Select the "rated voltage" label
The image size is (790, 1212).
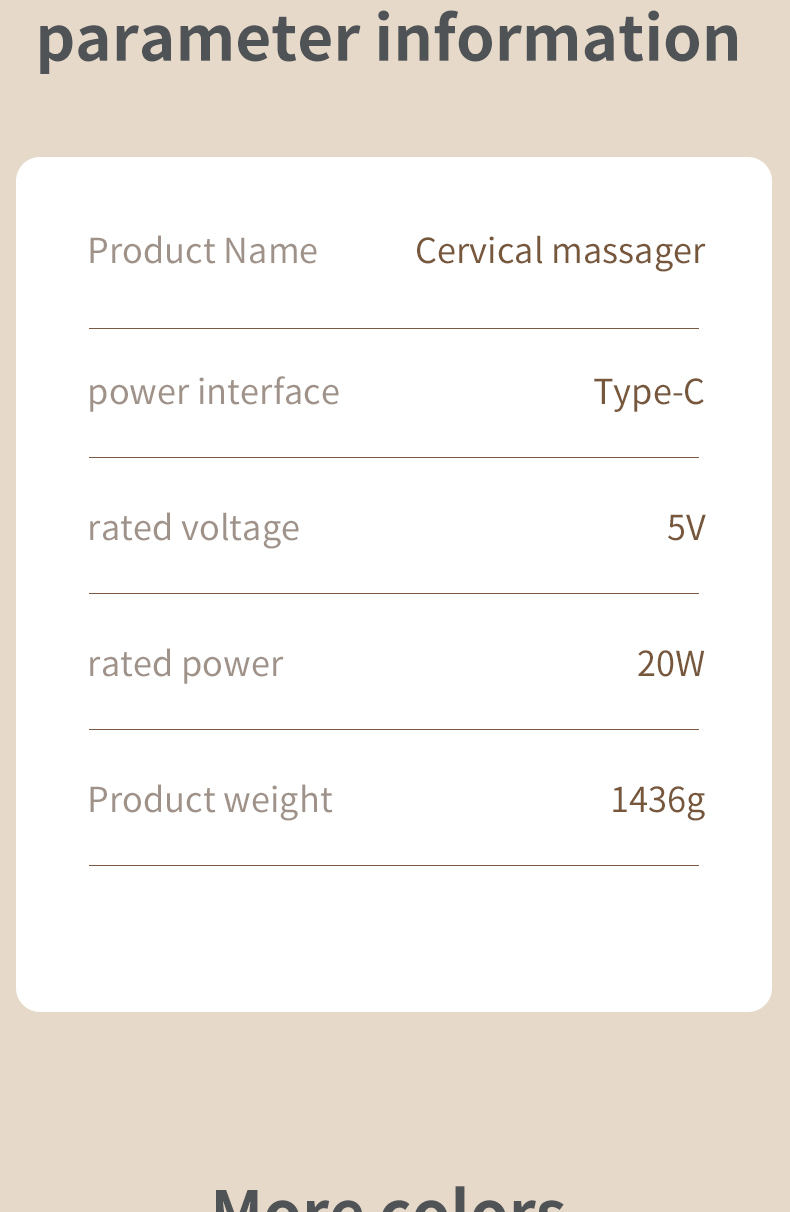coord(193,527)
